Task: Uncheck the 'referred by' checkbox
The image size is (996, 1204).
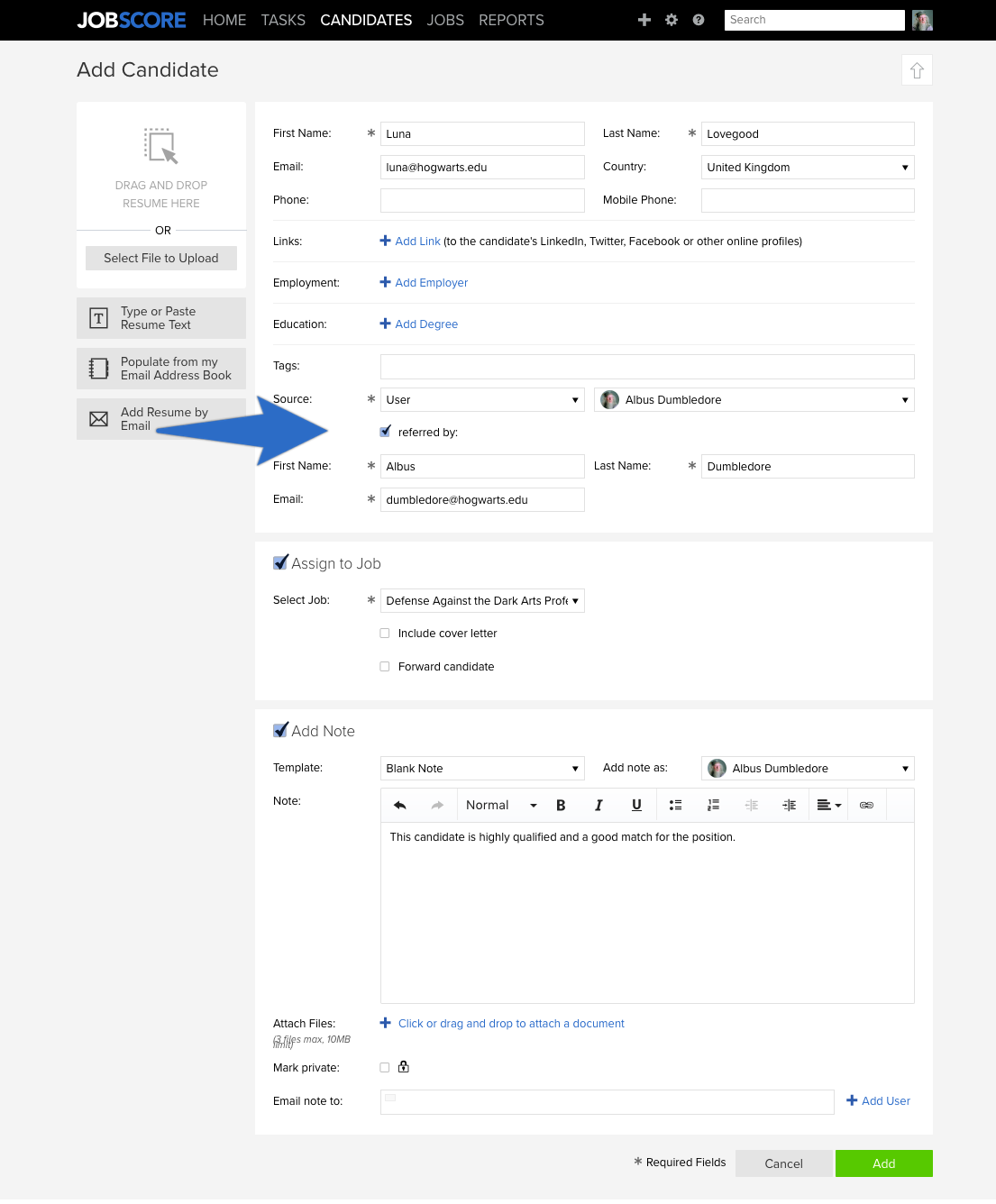Action: (x=385, y=432)
